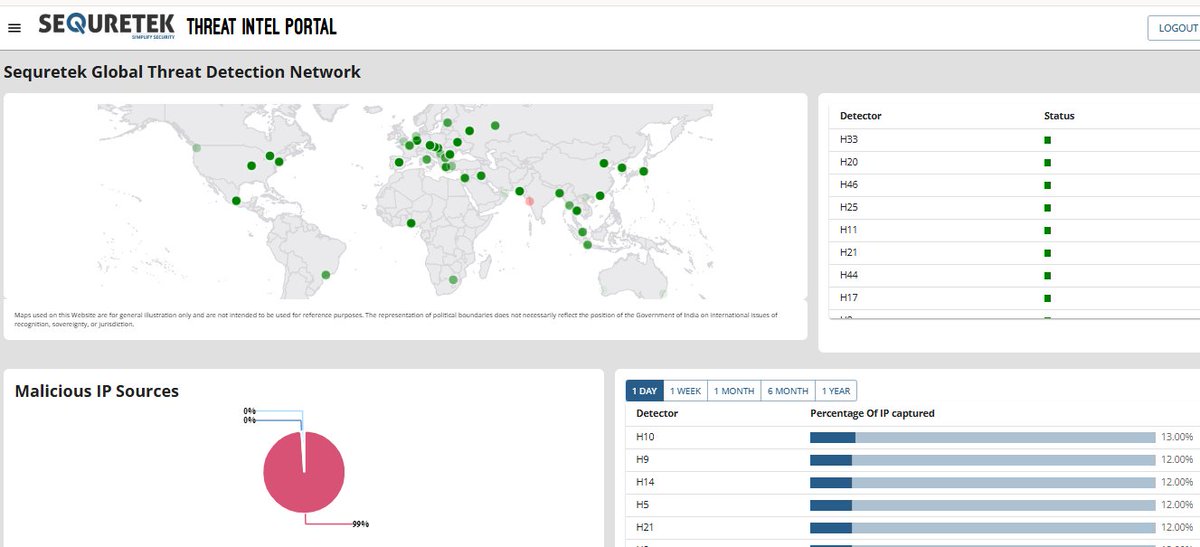Click the LOGOUT button
This screenshot has height=547, width=1200.
1177,28
